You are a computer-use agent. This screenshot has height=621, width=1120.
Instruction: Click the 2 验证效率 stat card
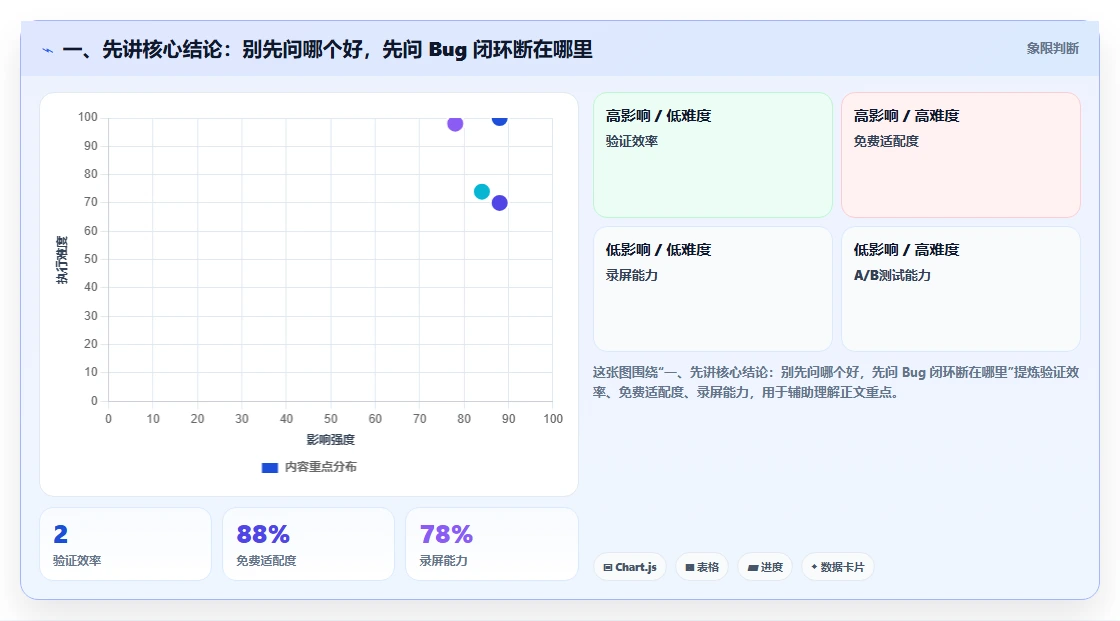pos(126,544)
